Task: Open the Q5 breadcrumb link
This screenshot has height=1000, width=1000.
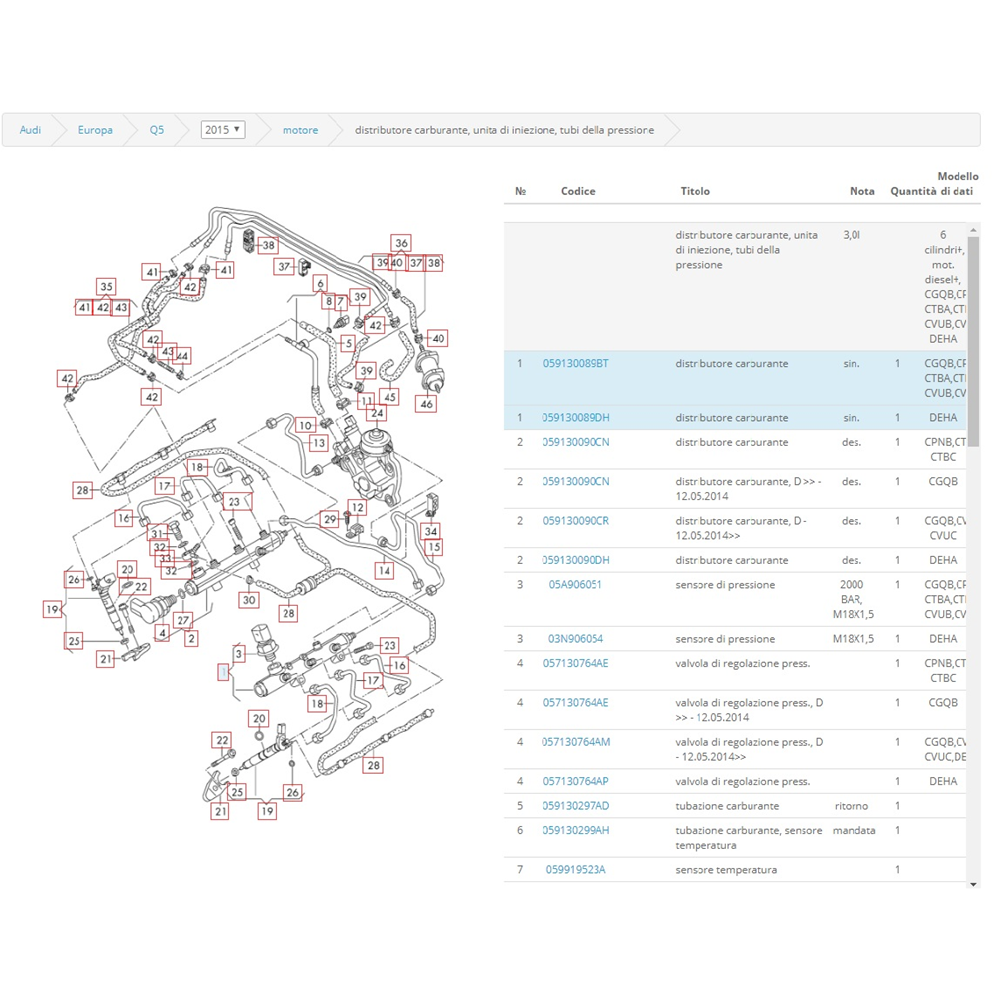Action: tap(157, 130)
